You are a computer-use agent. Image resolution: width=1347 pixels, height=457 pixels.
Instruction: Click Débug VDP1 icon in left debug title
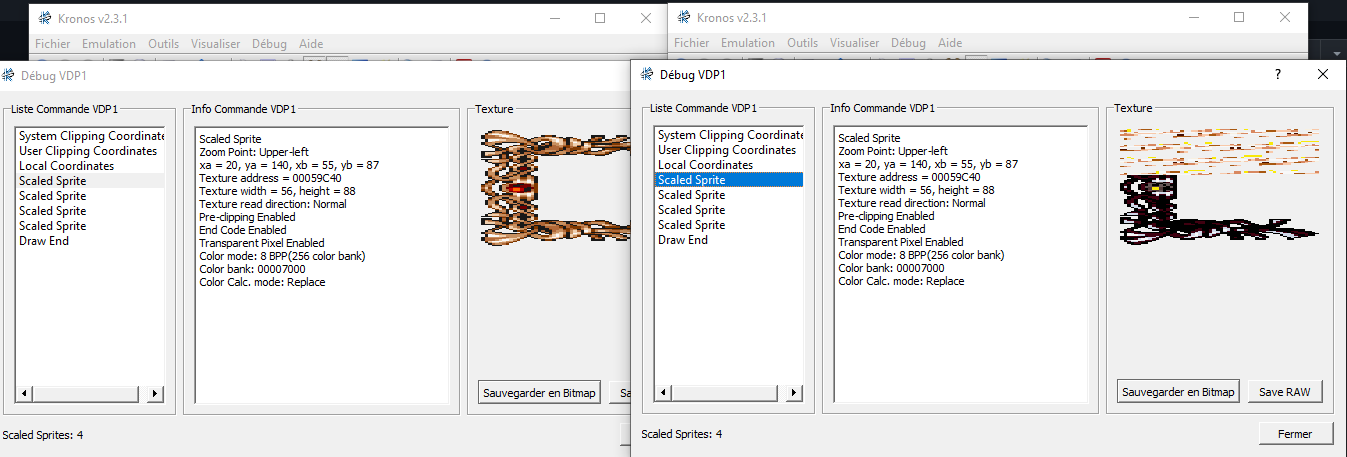point(9,75)
